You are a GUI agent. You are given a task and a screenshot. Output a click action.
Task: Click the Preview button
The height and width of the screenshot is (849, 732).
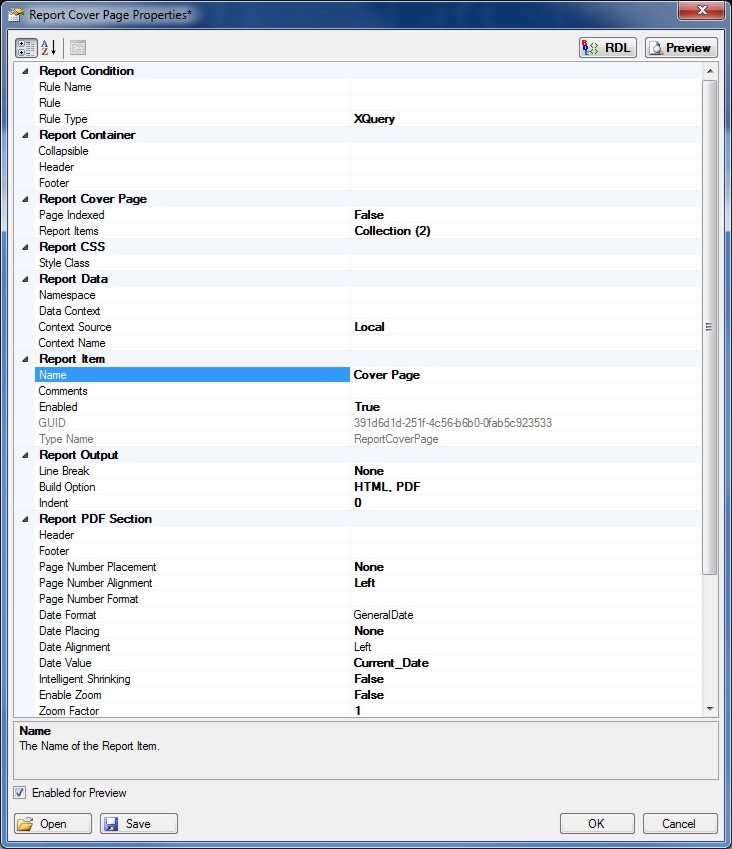pyautogui.click(x=681, y=47)
